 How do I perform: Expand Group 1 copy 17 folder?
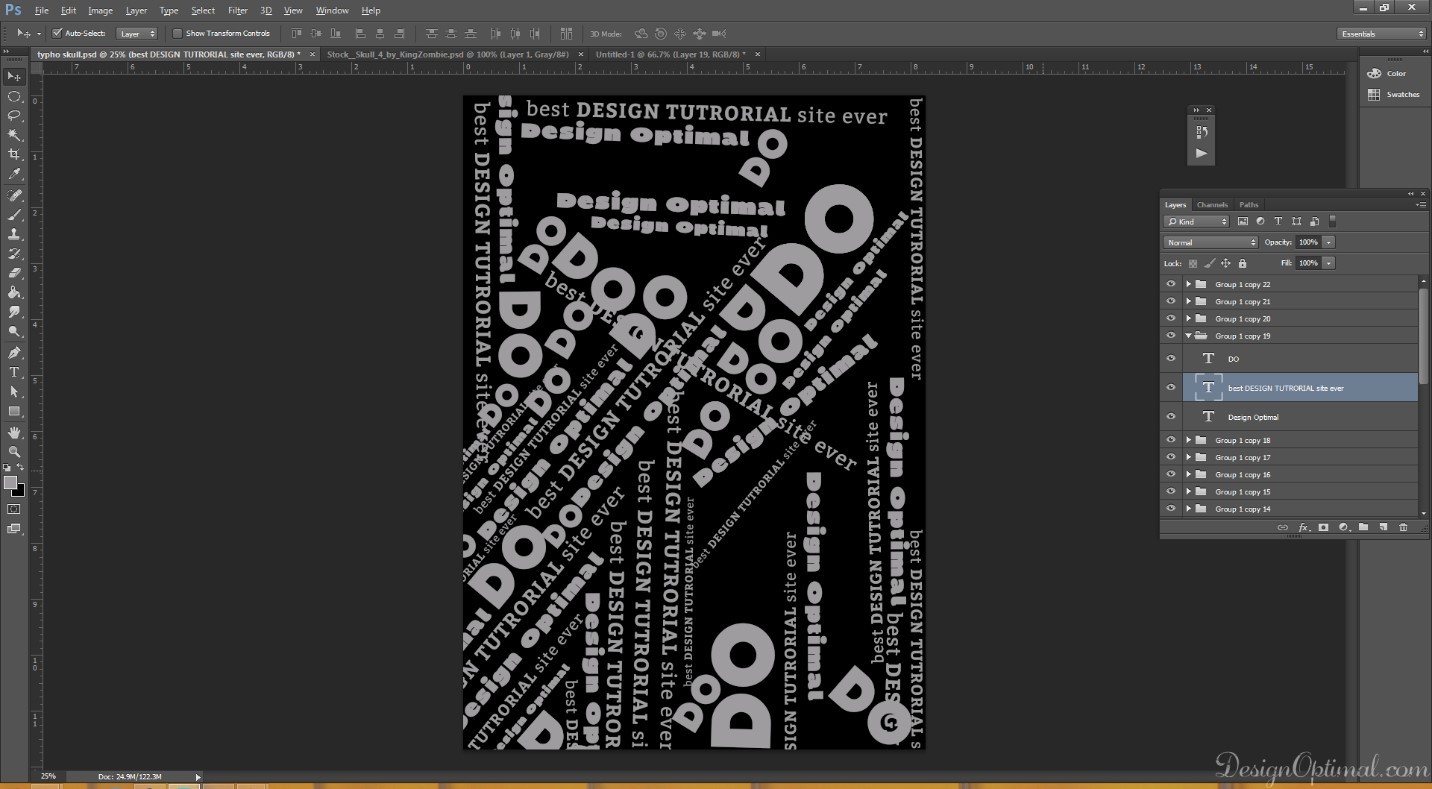point(1188,457)
